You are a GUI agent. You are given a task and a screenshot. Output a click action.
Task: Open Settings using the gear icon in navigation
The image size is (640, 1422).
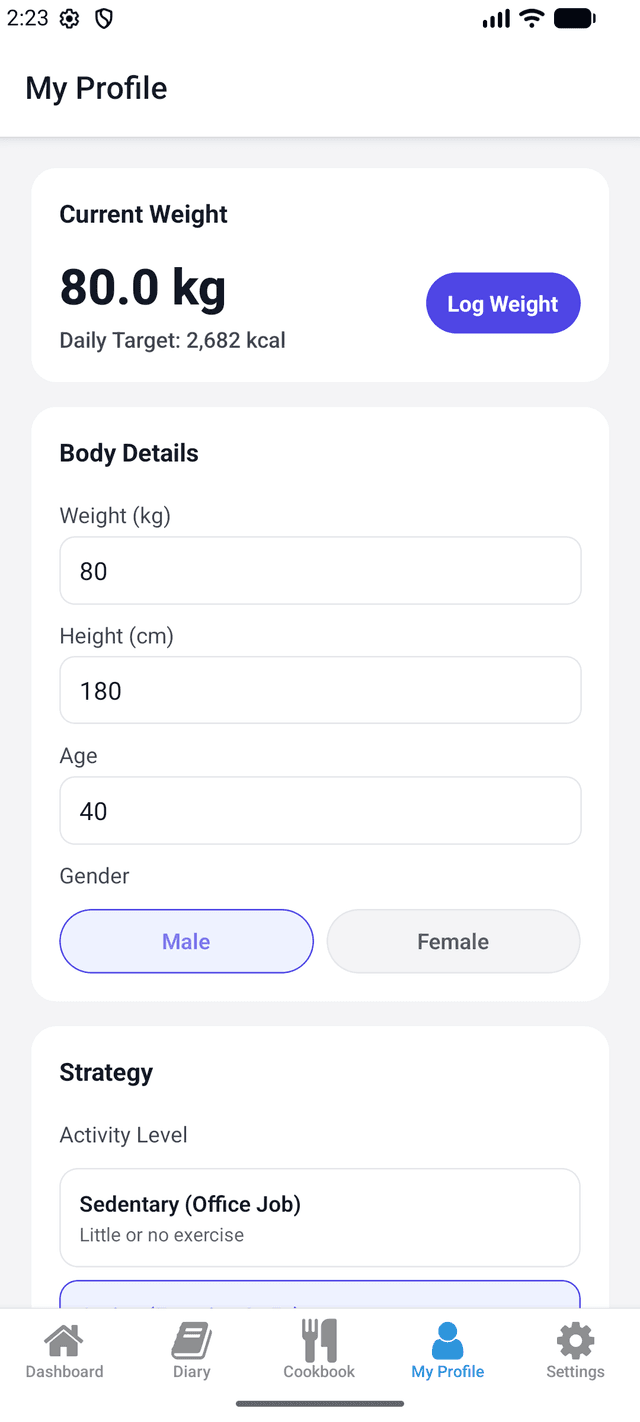click(x=575, y=1337)
